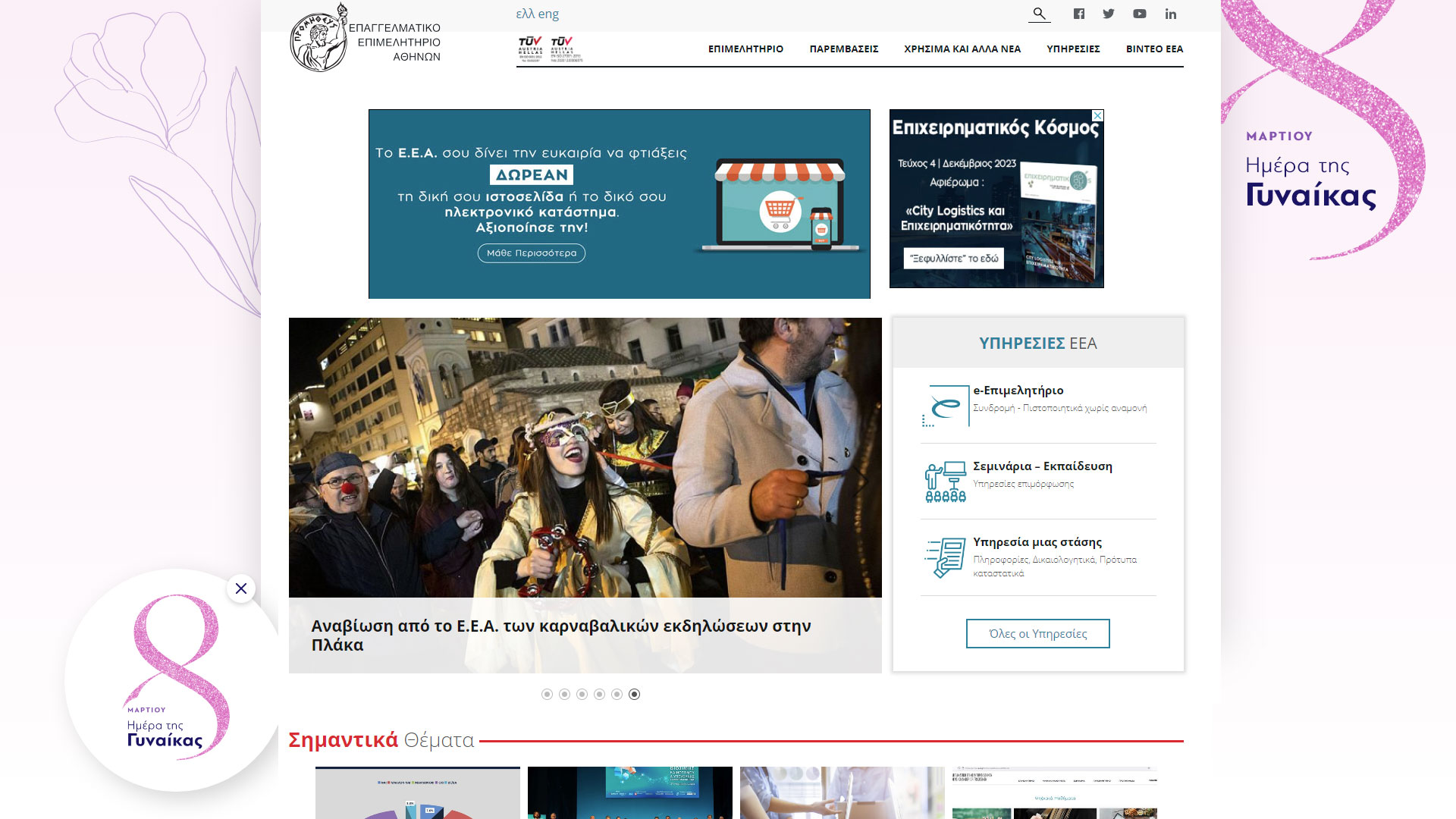The height and width of the screenshot is (819, 1456).
Task: Switch language to eng
Action: (x=548, y=14)
